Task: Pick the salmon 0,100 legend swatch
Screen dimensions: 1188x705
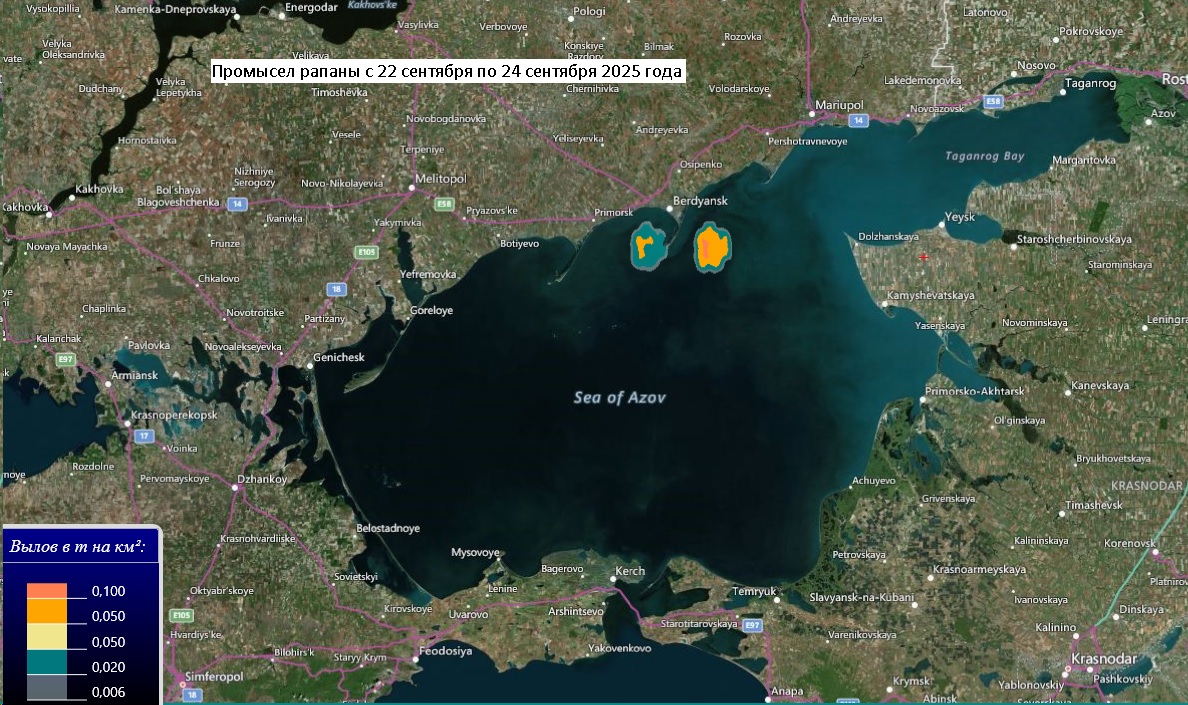Action: [47, 590]
